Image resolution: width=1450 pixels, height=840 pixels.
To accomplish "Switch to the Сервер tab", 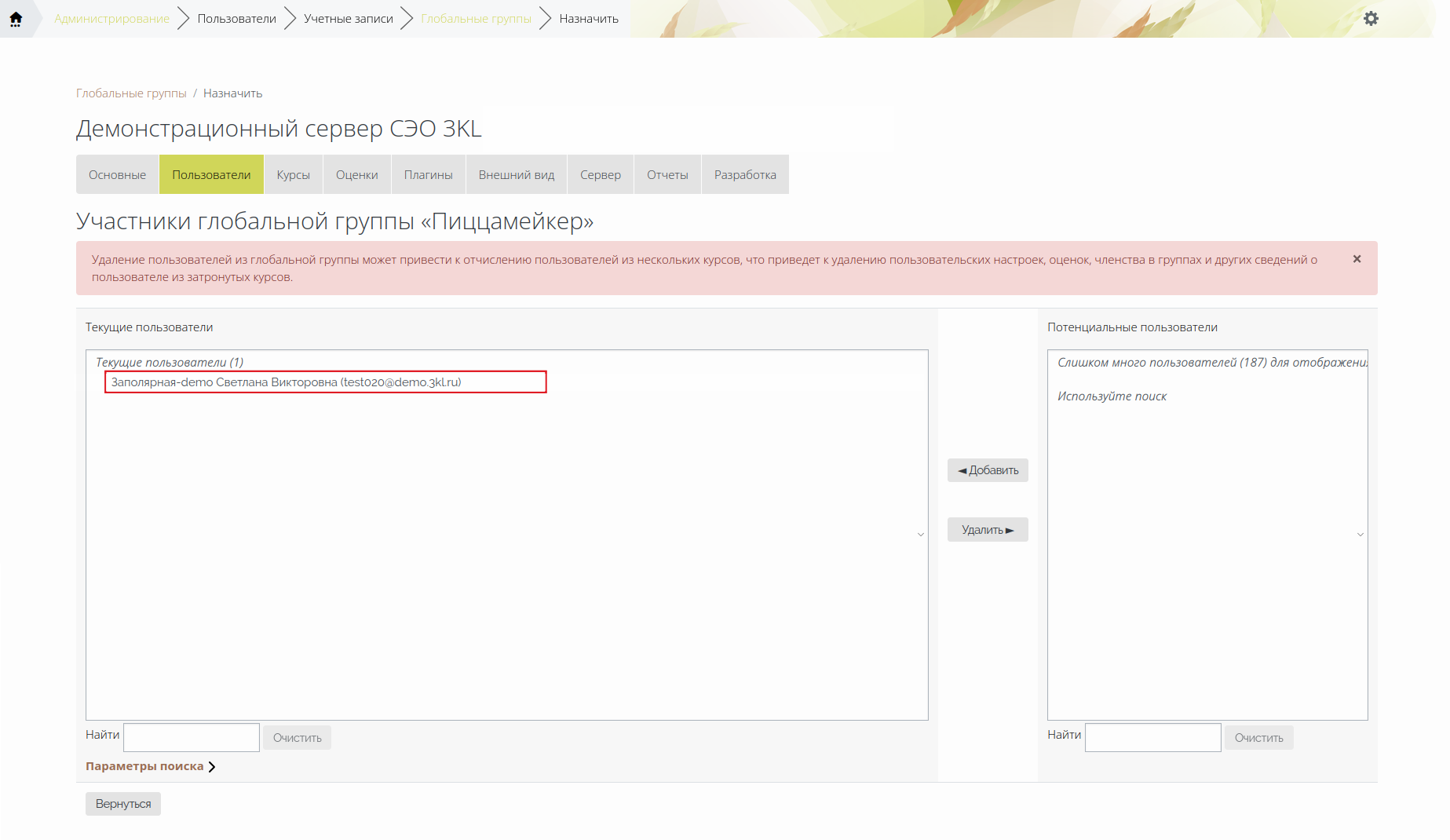I will point(601,174).
